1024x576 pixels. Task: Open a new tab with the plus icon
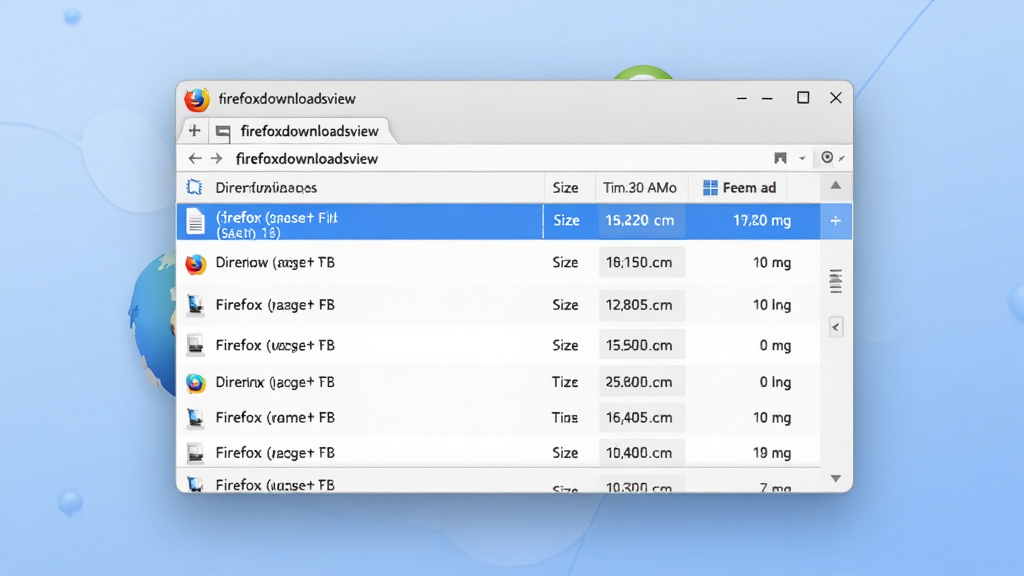(194, 131)
